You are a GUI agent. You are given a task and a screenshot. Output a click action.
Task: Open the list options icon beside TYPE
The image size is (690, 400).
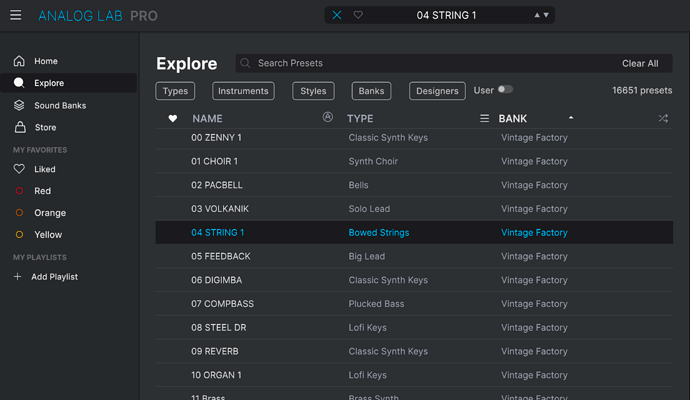pyautogui.click(x=484, y=118)
